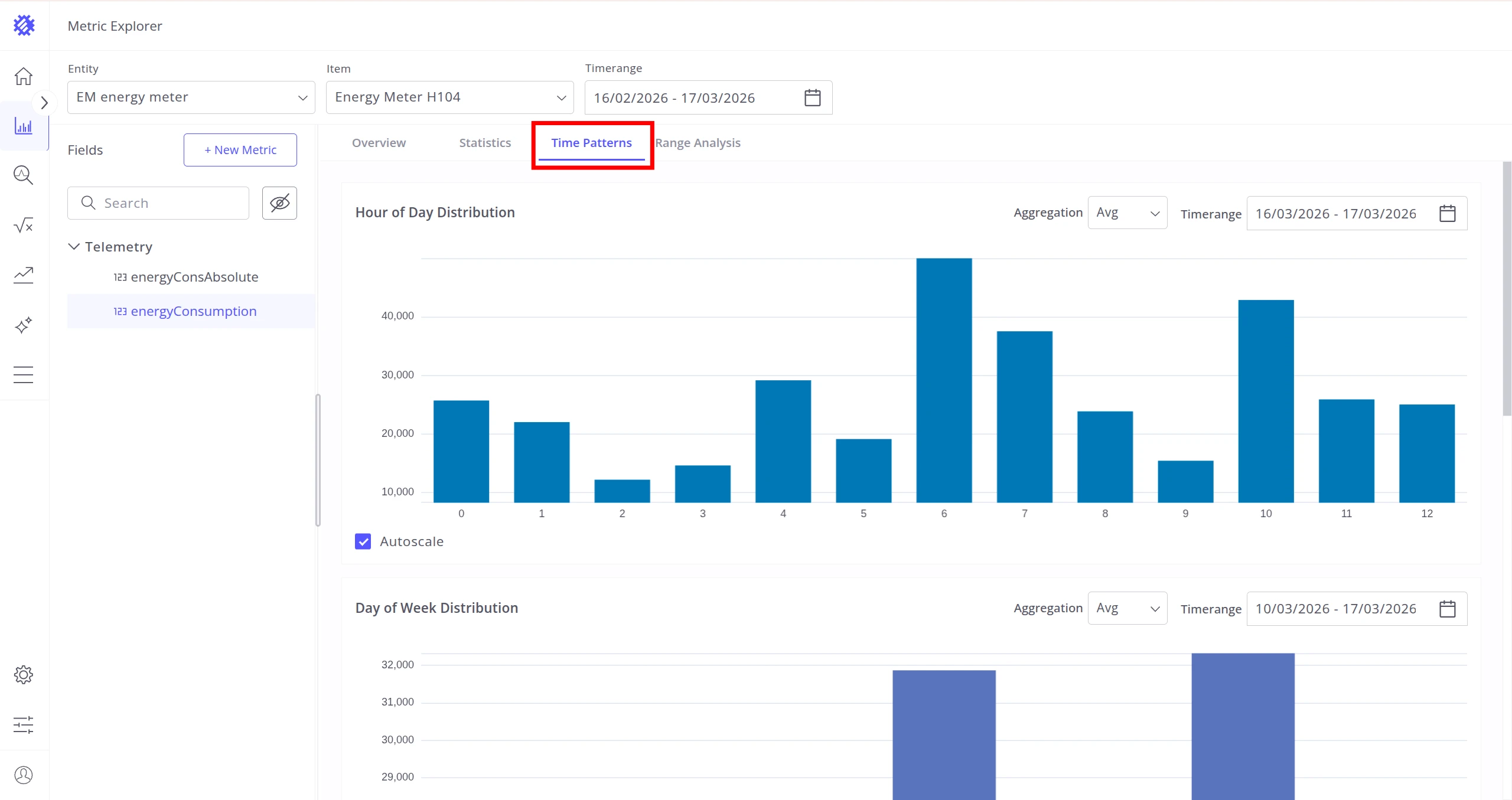
Task: Open the bar chart Metric Explorer icon
Action: (x=24, y=126)
